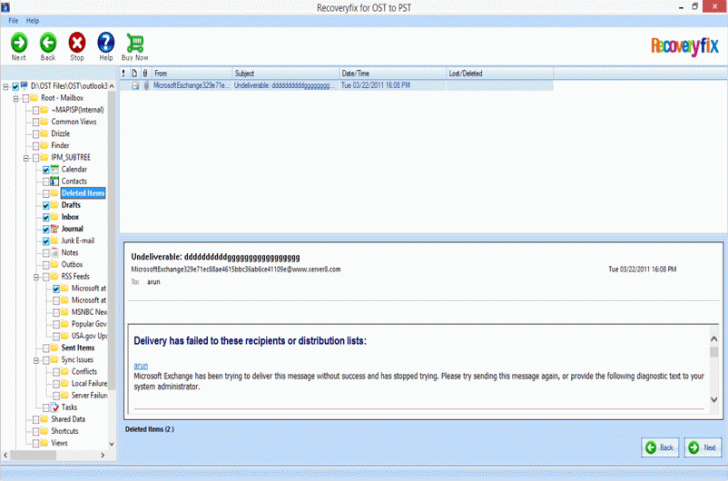Click the Notes folder icon in tree
Screen dimensions: 728x481
click(x=55, y=253)
